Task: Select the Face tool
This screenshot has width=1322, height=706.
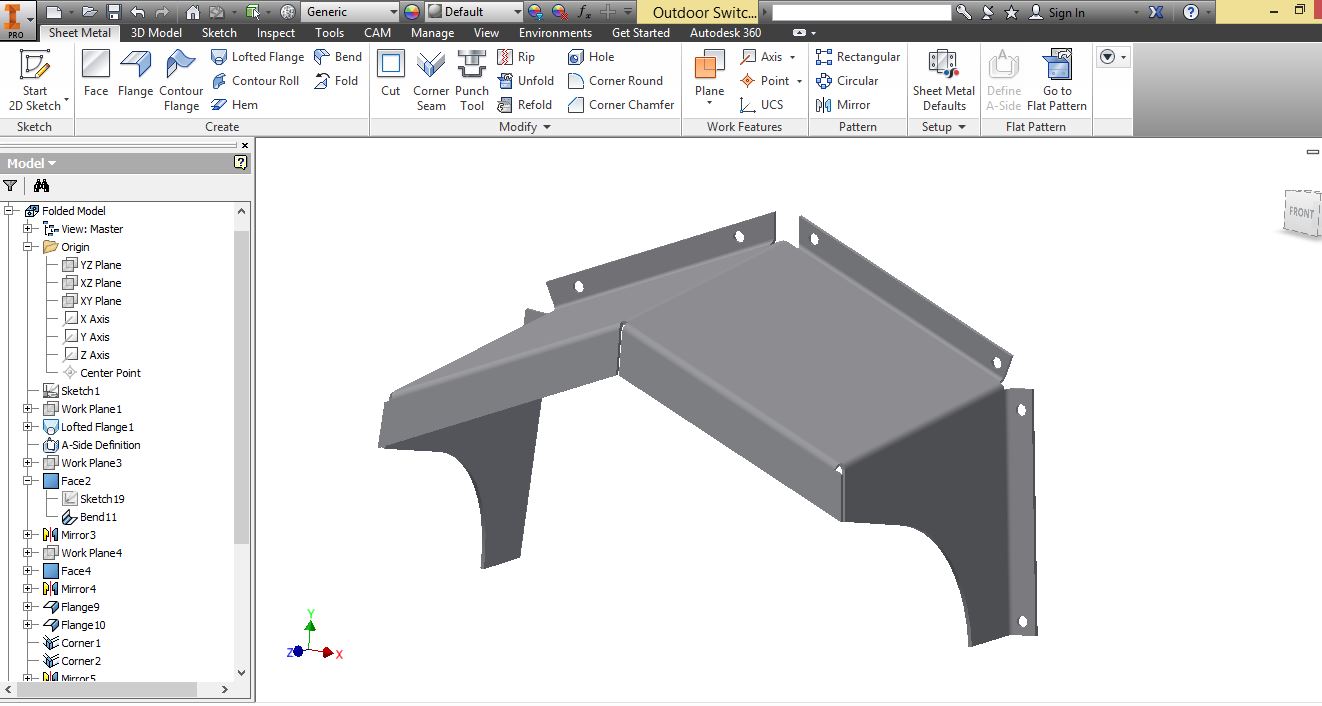Action: pyautogui.click(x=96, y=73)
